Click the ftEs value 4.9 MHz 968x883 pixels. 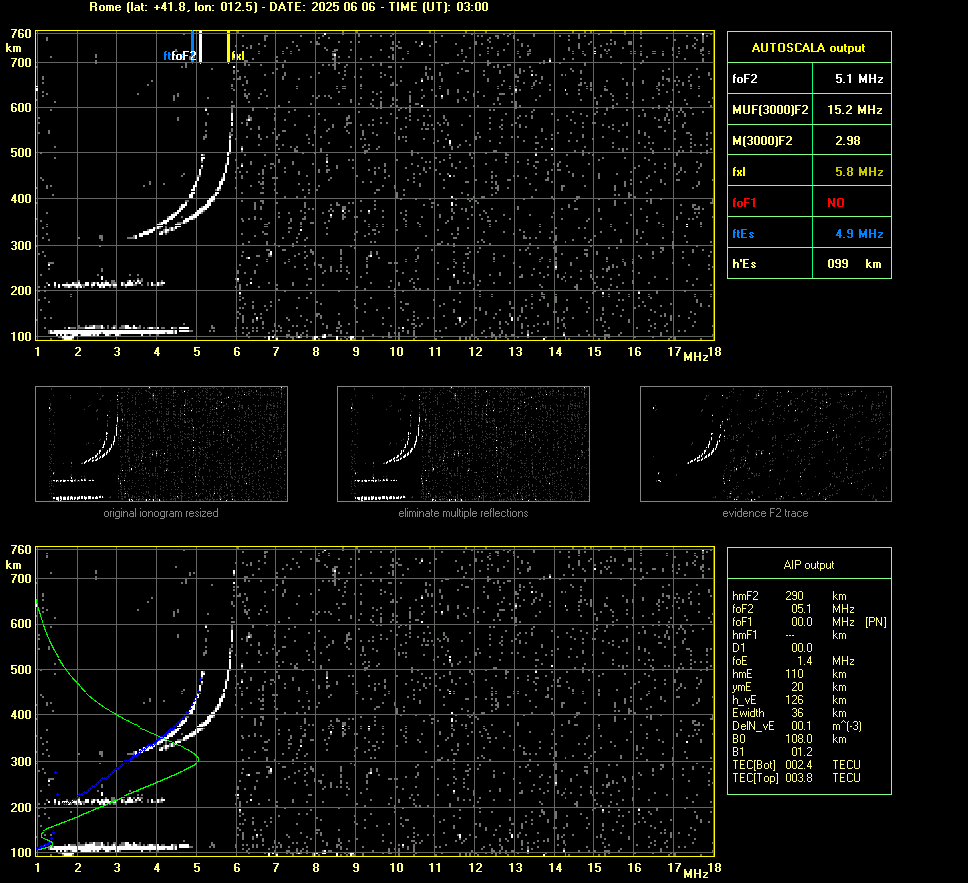pyautogui.click(x=859, y=233)
